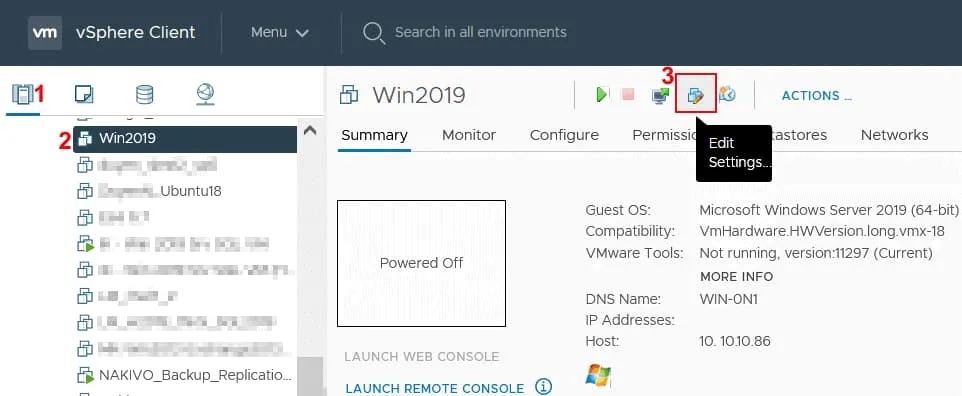Launch console via monitor toolbar icon

(x=661, y=95)
